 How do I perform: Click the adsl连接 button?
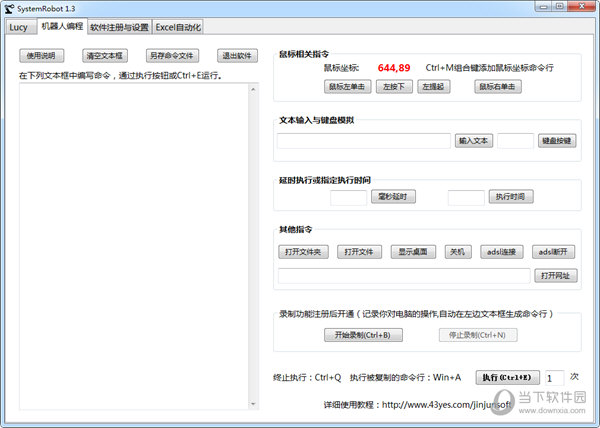point(502,252)
